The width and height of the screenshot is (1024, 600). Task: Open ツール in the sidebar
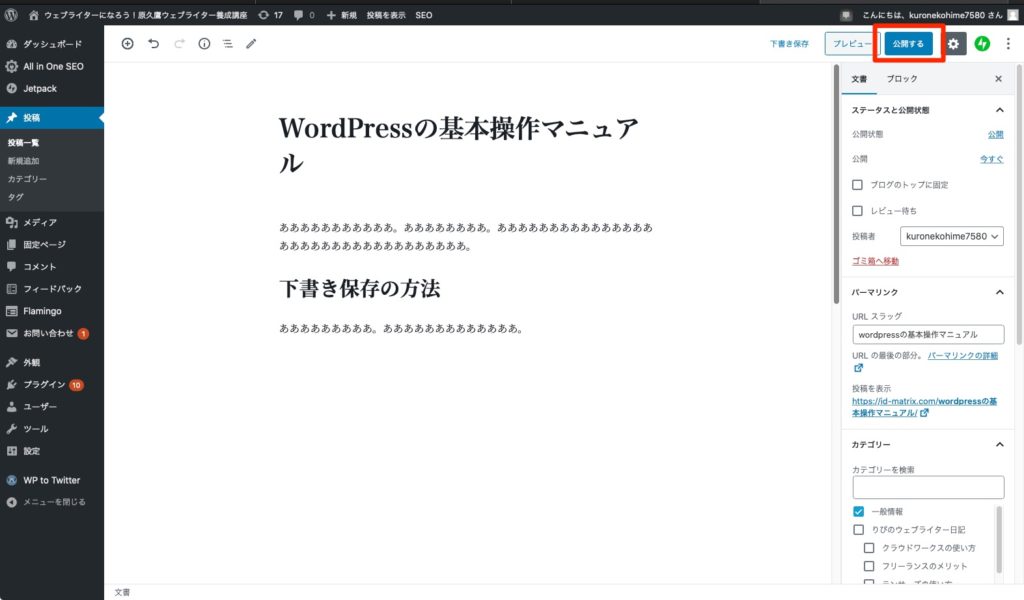pyautogui.click(x=52, y=429)
